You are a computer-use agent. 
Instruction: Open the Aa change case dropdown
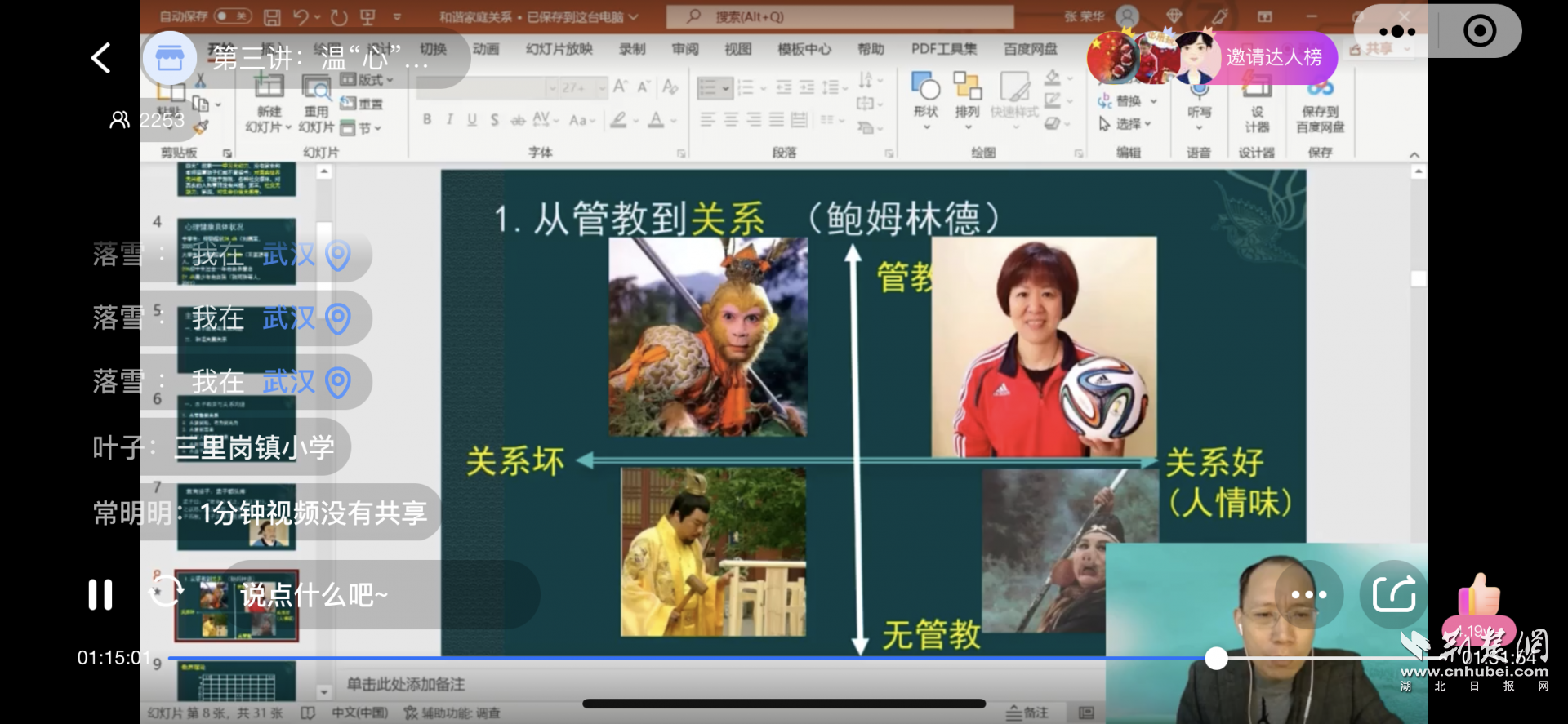[x=582, y=120]
